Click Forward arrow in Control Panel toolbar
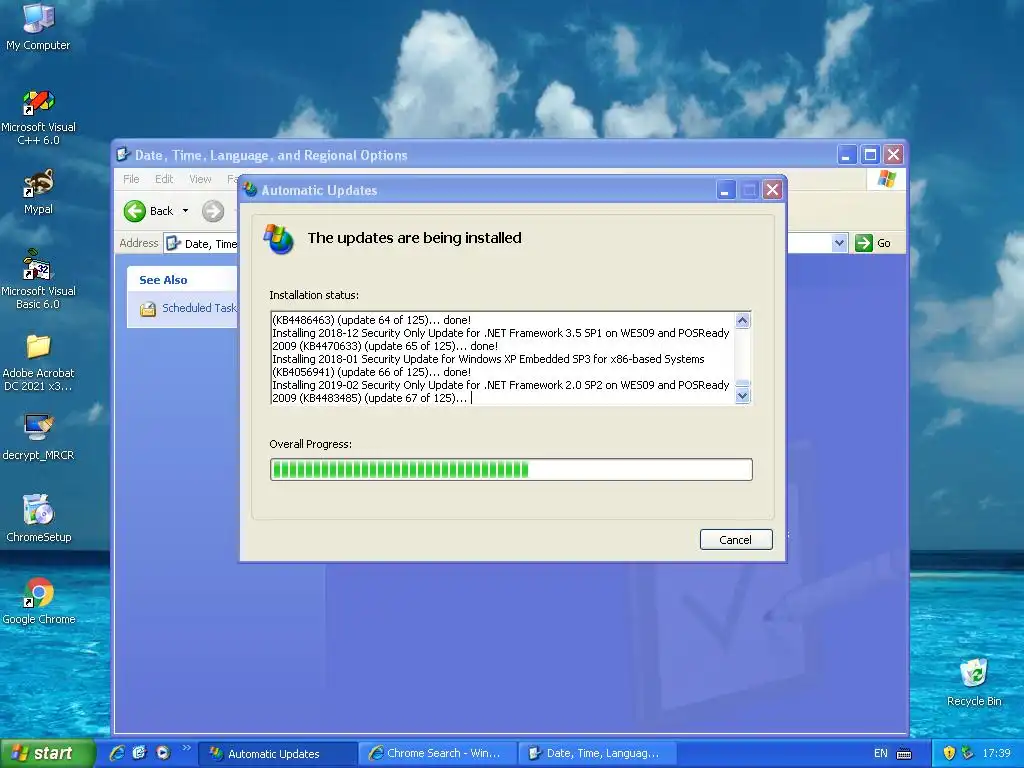The width and height of the screenshot is (1024, 768). click(213, 211)
